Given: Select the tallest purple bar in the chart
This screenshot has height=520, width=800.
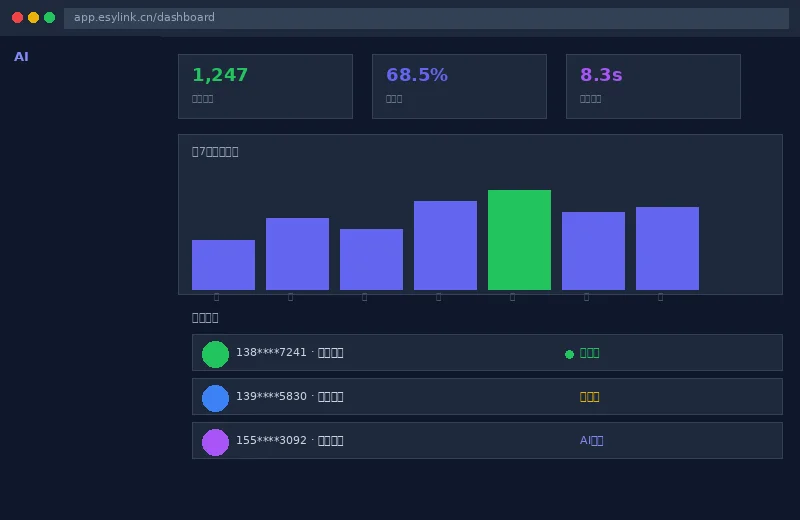Looking at the screenshot, I should 445,245.
